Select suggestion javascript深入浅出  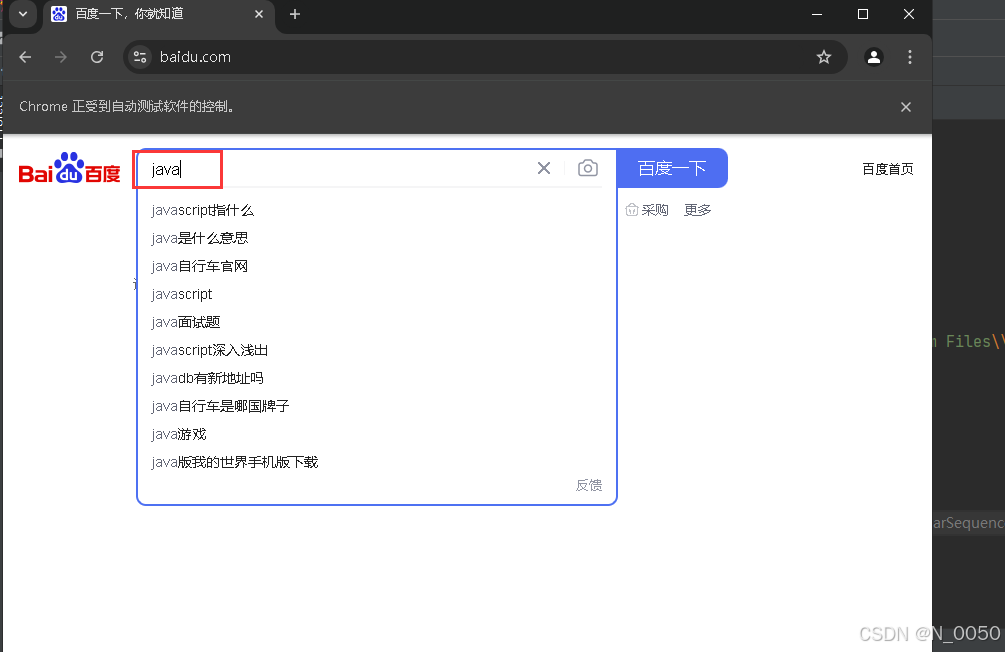tap(376, 350)
